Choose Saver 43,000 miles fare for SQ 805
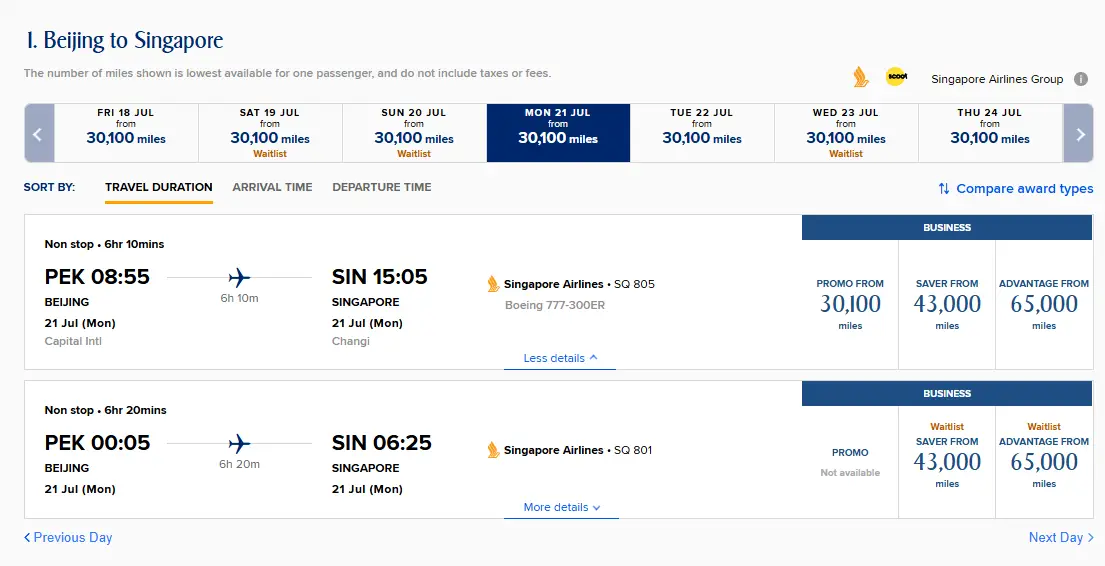1105x566 pixels. 947,304
